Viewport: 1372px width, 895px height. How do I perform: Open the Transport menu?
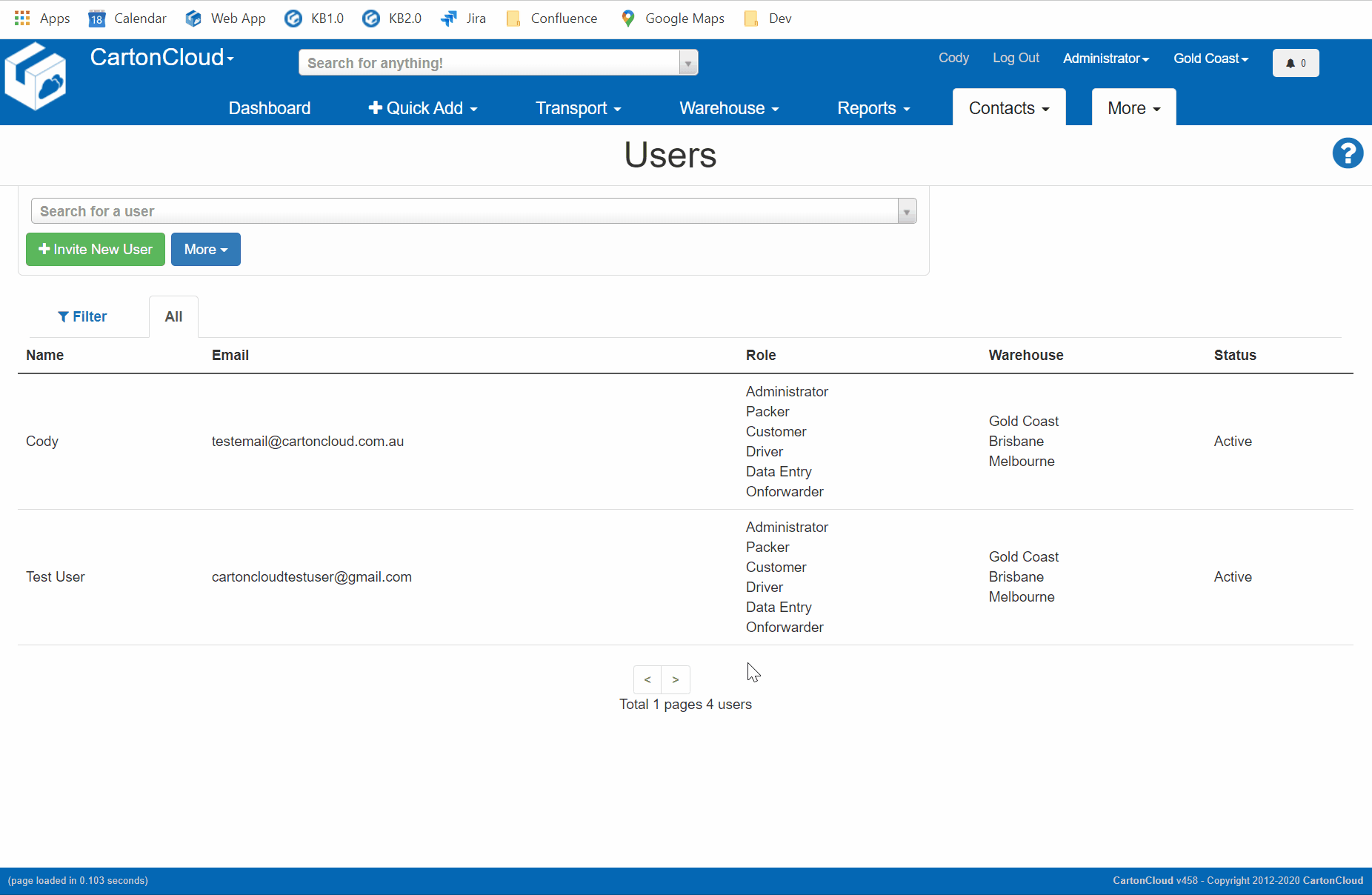(x=578, y=108)
